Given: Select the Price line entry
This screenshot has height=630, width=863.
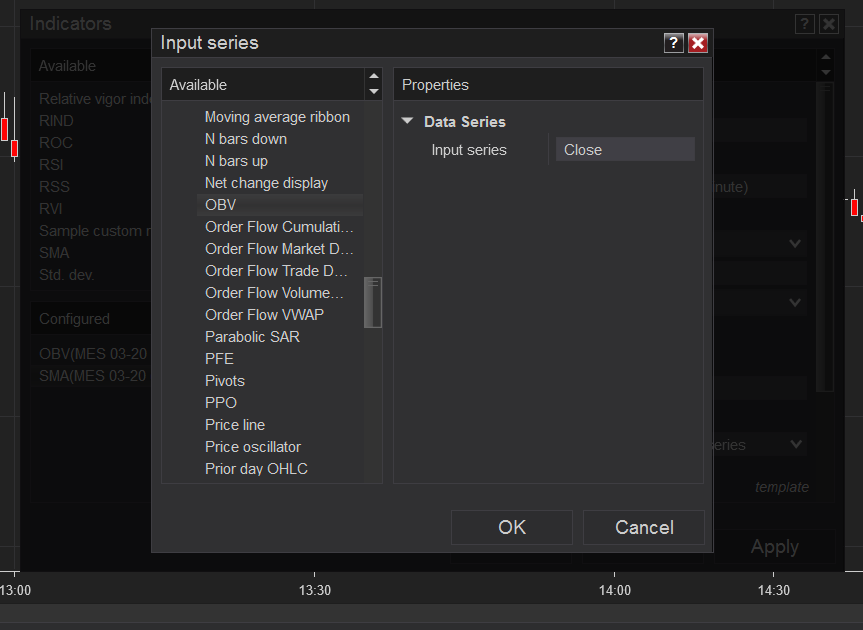Looking at the screenshot, I should coord(235,425).
